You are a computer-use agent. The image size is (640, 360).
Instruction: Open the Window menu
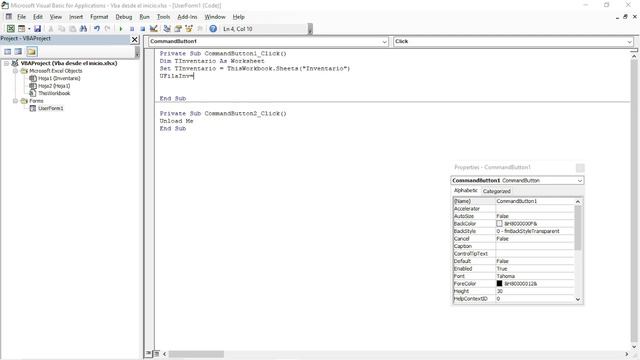215,17
